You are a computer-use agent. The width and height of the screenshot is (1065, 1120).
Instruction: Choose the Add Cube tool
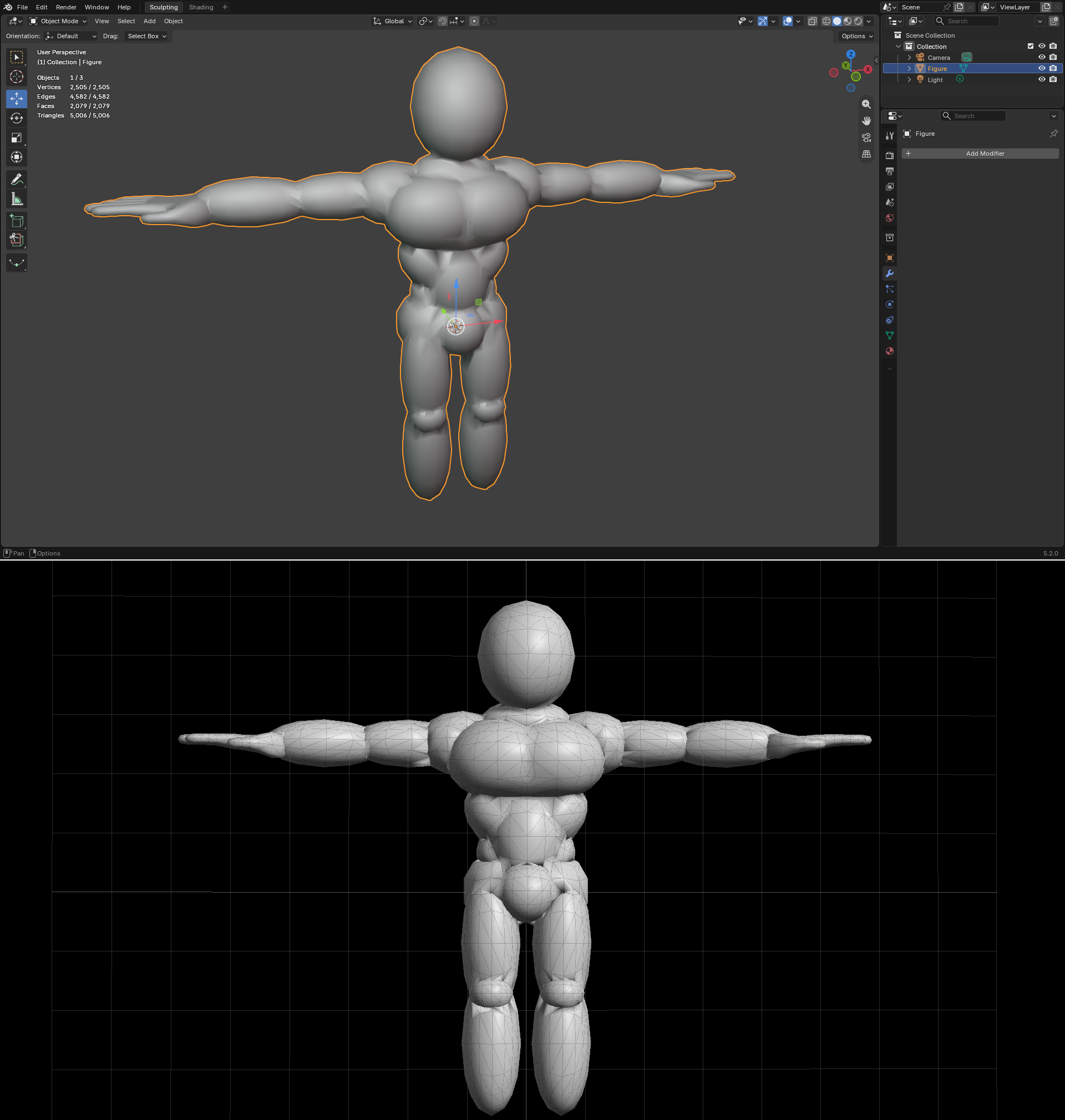point(17,221)
